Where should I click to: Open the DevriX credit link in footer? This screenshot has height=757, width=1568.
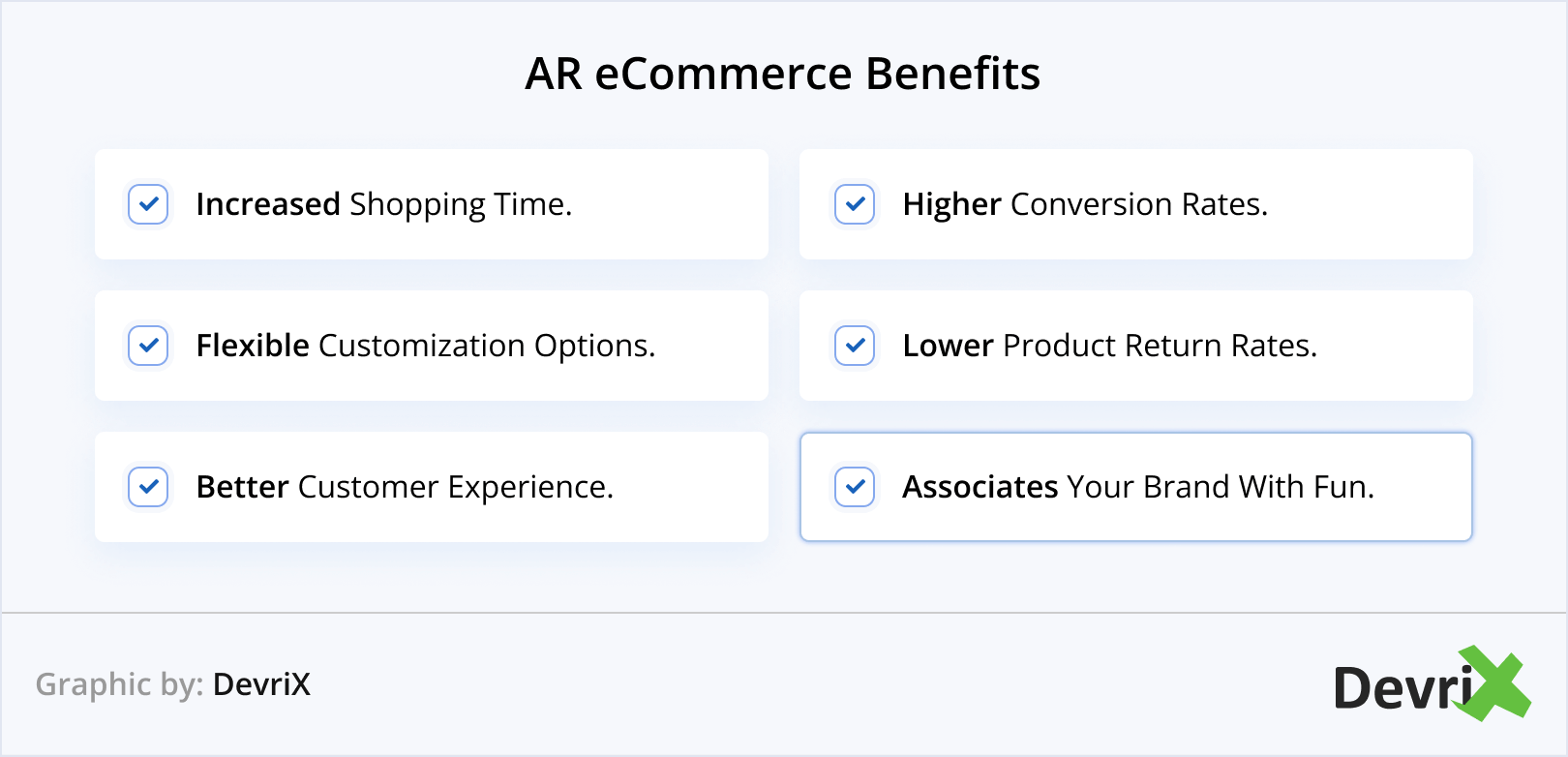coord(261,684)
